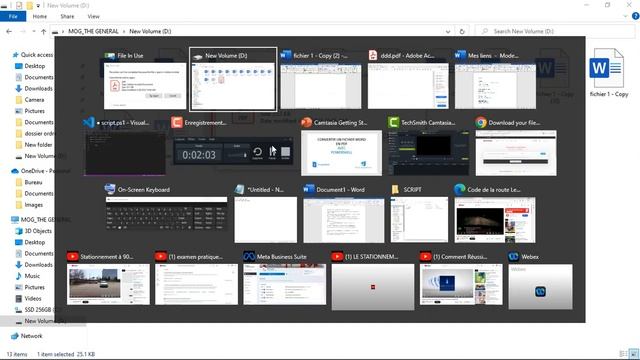The width and height of the screenshot is (640, 360).
Task: Open the Home ribbon tab
Action: pyautogui.click(x=40, y=16)
